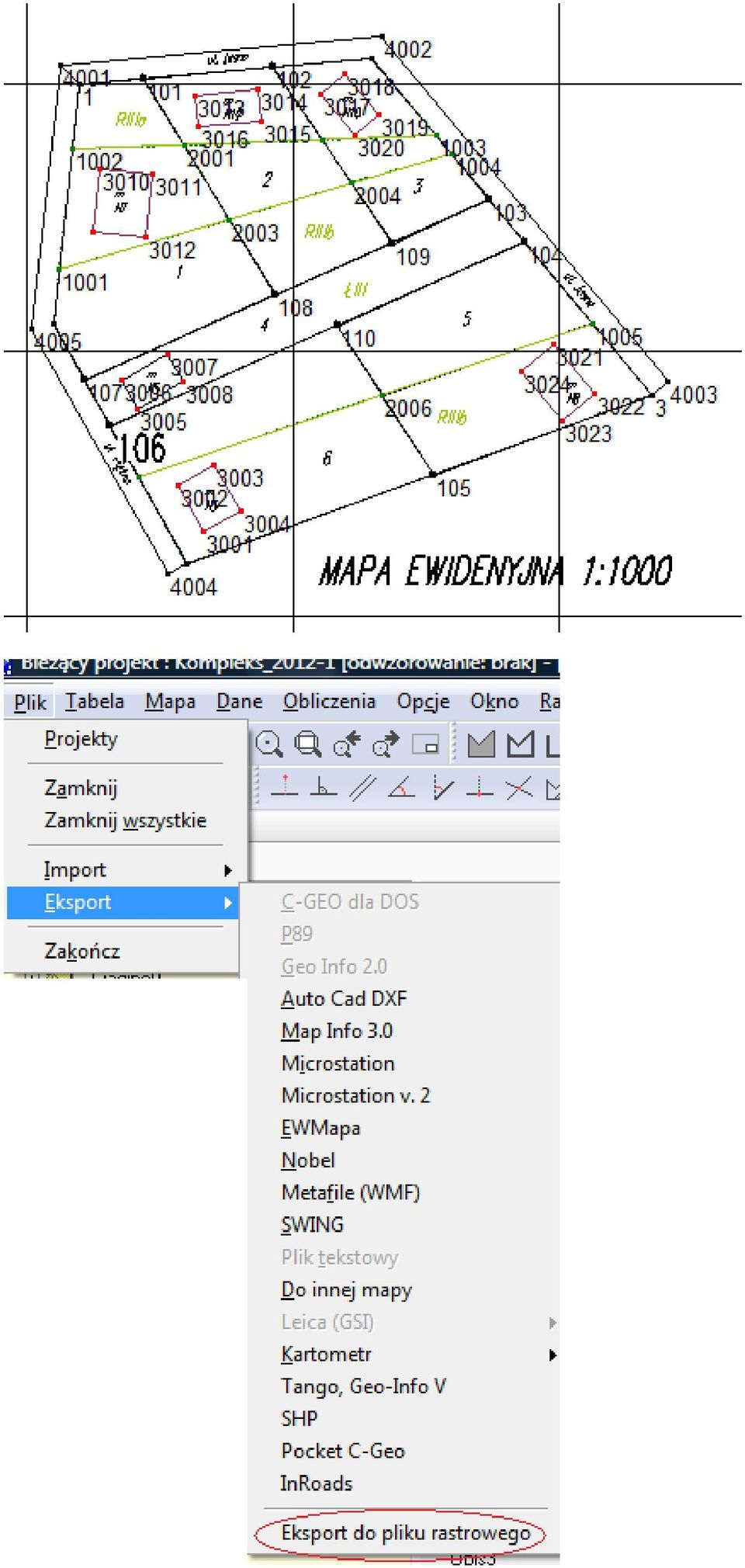Click the outline polygon drawing icon
The height and width of the screenshot is (1568, 745).
click(520, 744)
